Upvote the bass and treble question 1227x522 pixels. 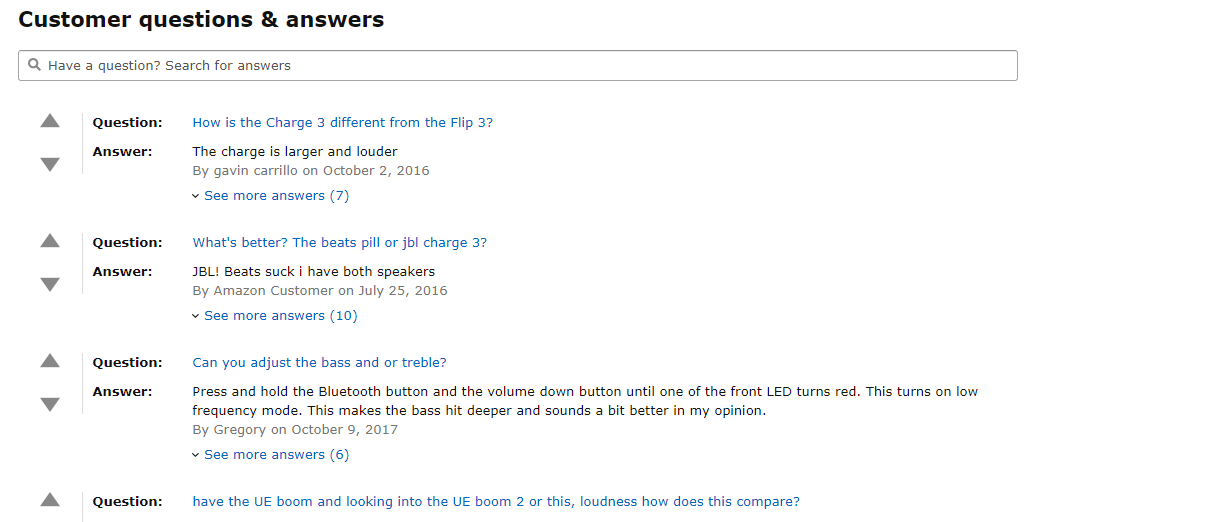tap(50, 361)
